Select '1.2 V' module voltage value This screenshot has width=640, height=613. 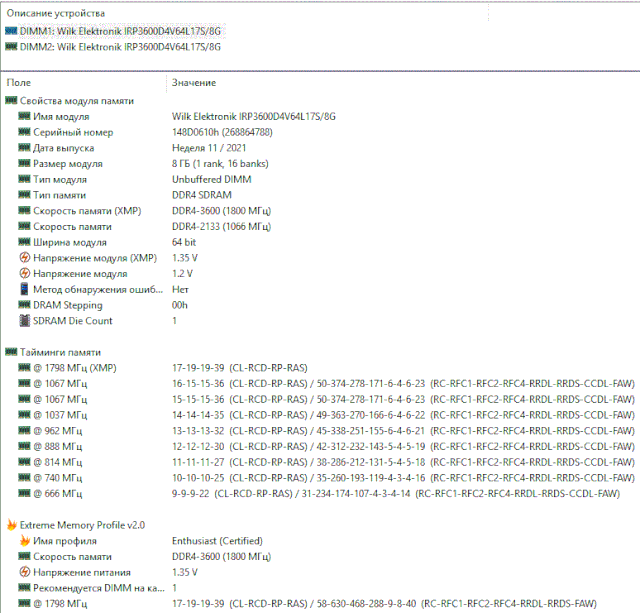point(182,273)
